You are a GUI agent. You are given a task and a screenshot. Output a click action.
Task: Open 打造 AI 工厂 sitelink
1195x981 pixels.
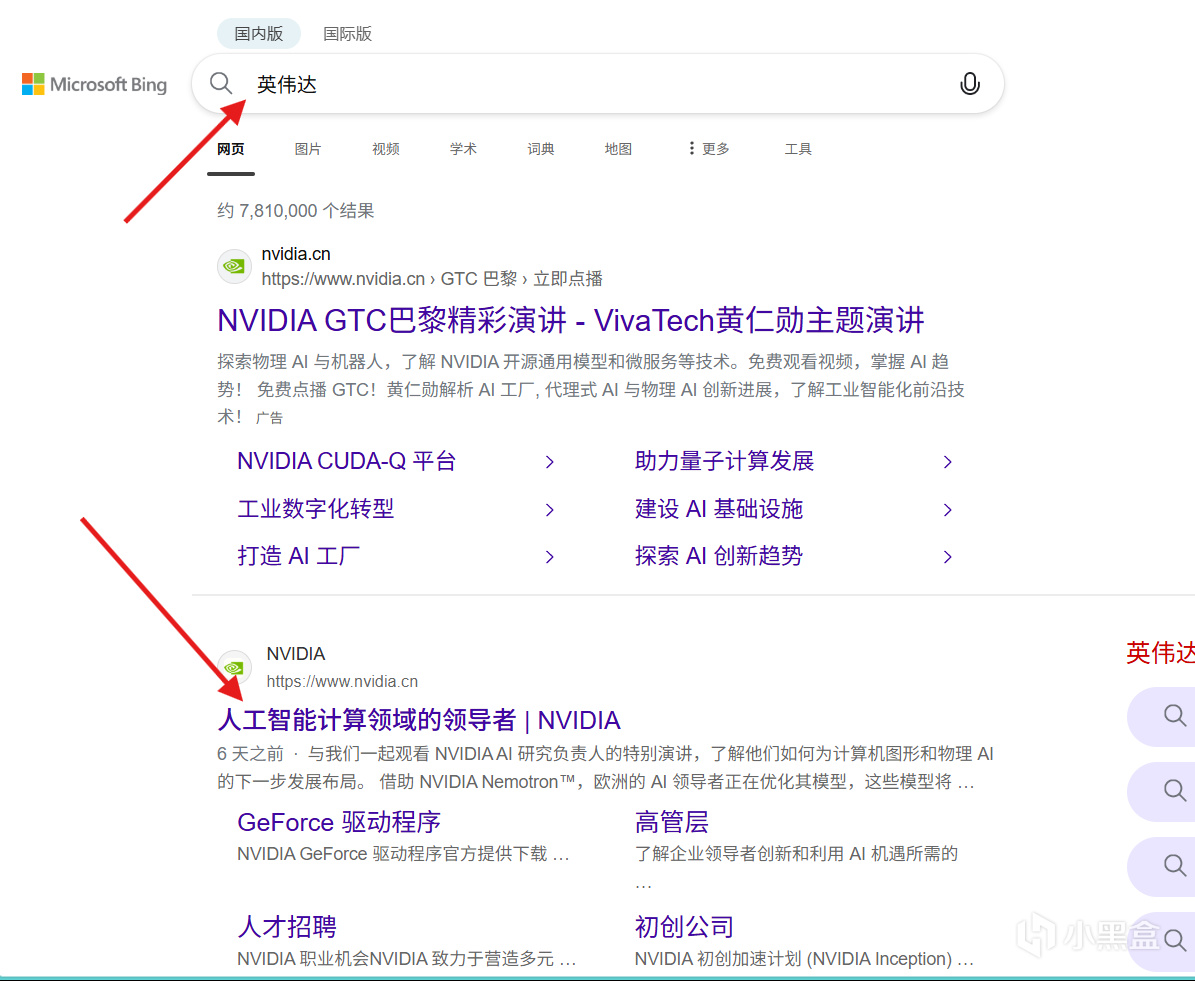298,556
